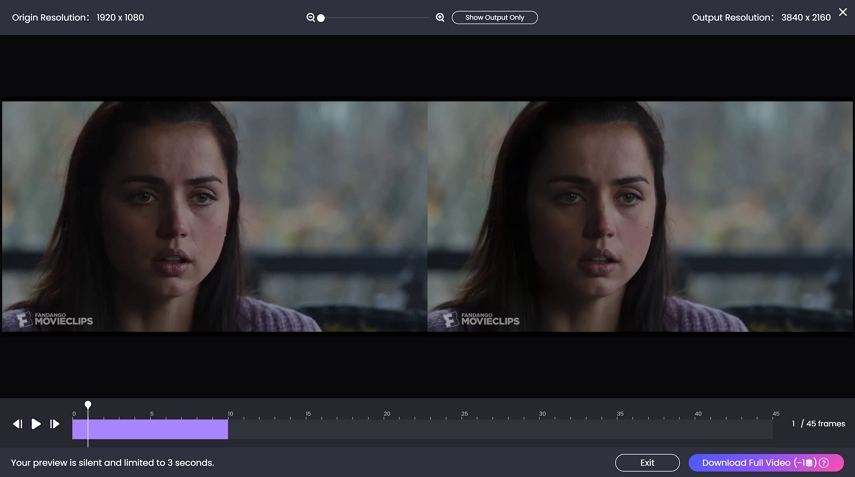Image resolution: width=855 pixels, height=477 pixels.
Task: Click the zoom out magnifier icon
Action: coord(310,17)
